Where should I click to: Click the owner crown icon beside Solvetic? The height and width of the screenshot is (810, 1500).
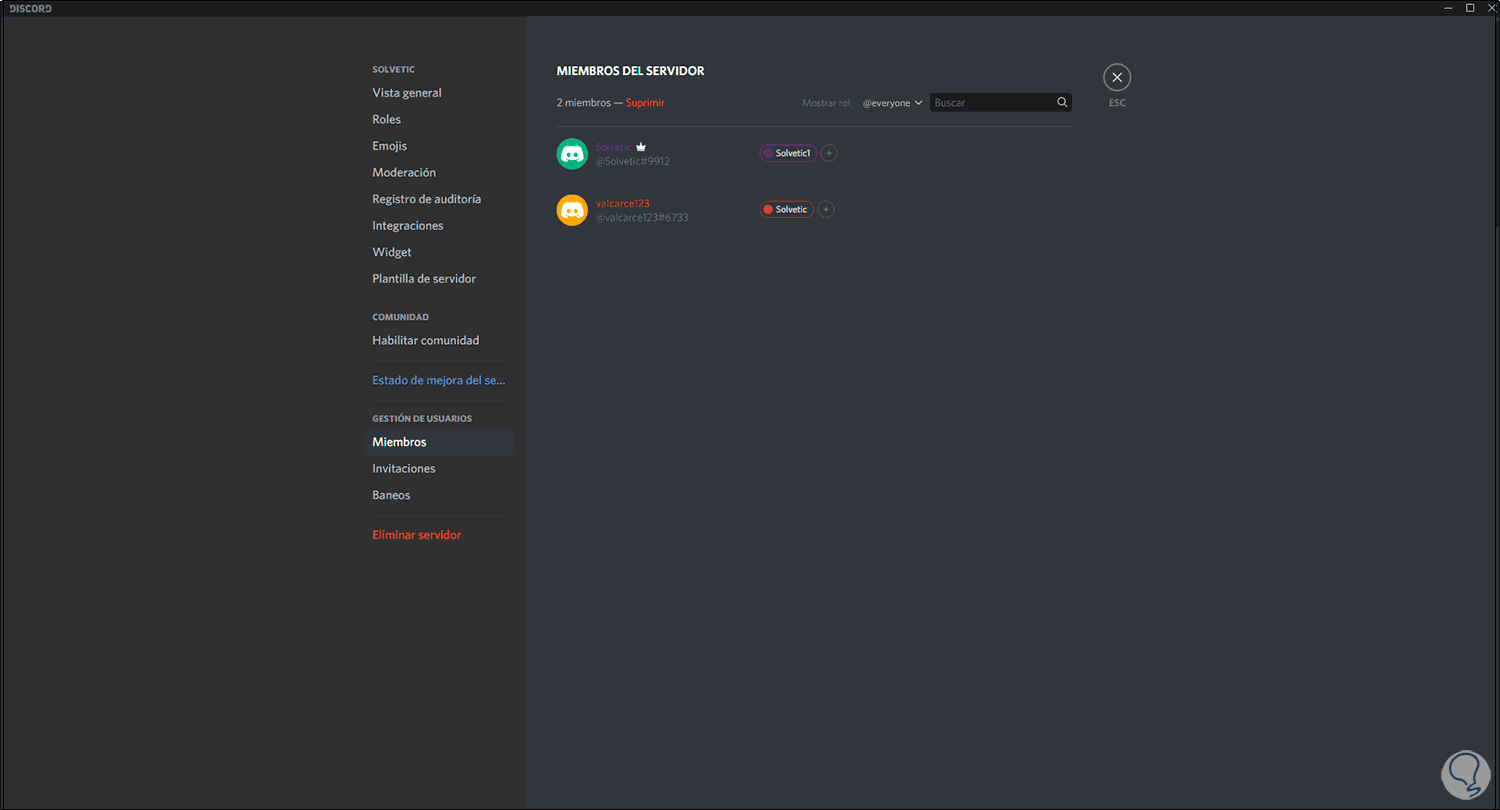(641, 147)
